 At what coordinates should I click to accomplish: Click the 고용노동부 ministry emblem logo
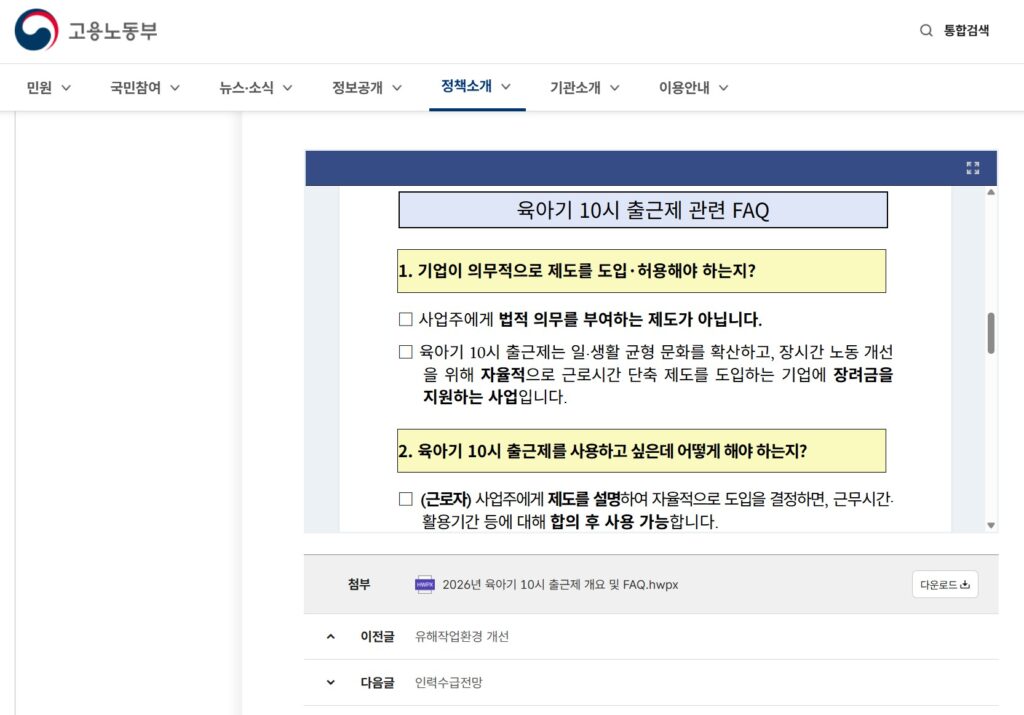[33, 30]
